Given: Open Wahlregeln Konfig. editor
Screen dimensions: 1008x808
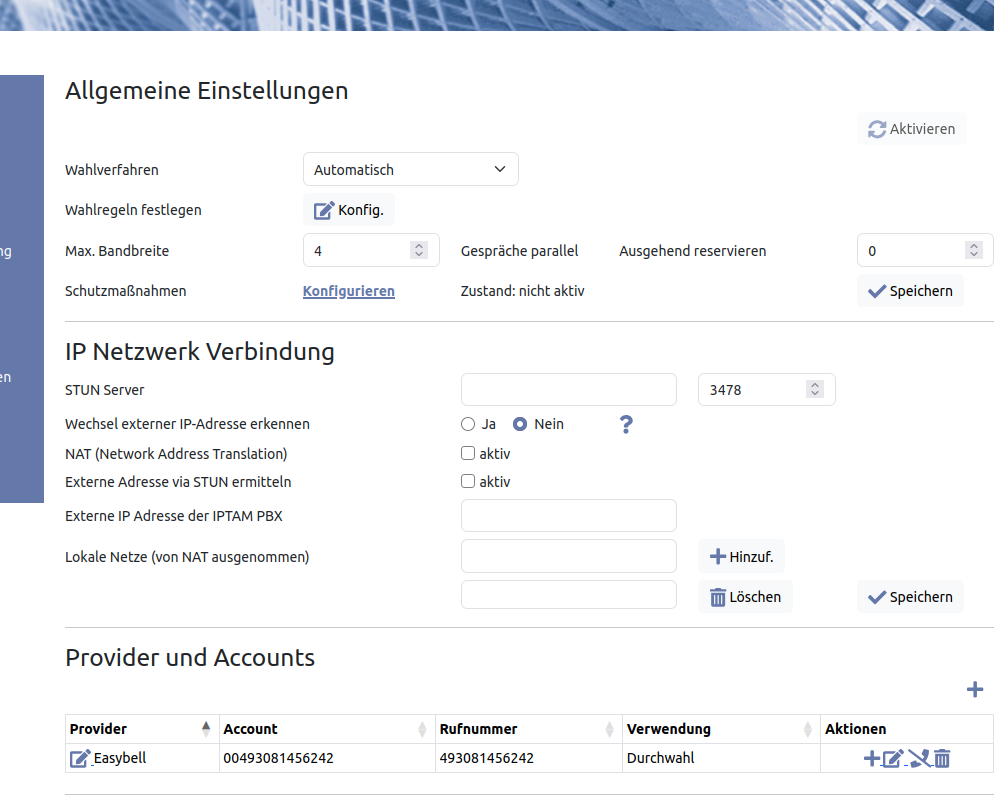Looking at the screenshot, I should (x=349, y=210).
